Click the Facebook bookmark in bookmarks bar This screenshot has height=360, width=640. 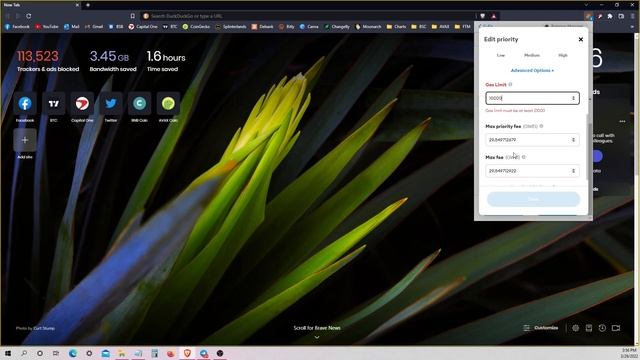pyautogui.click(x=17, y=27)
